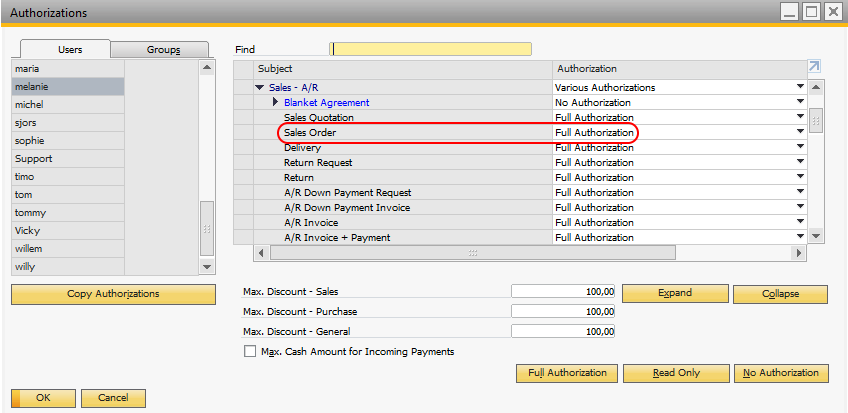This screenshot has width=848, height=413.
Task: Confirm with the OK button
Action: pyautogui.click(x=43, y=398)
